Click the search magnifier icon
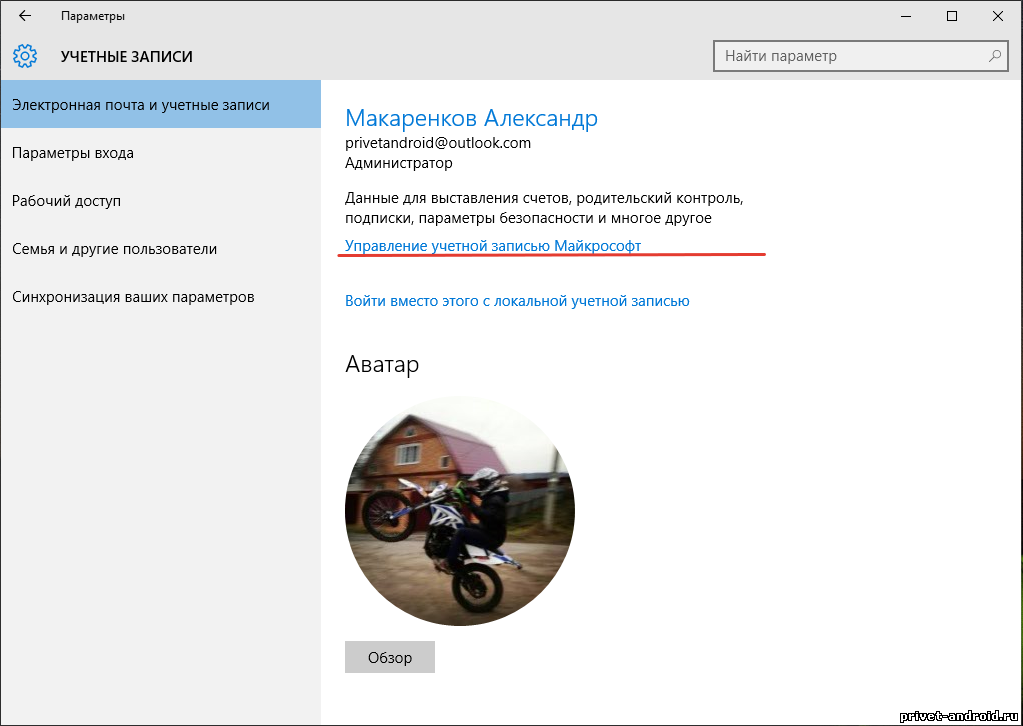The width and height of the screenshot is (1023, 726). pyautogui.click(x=995, y=56)
